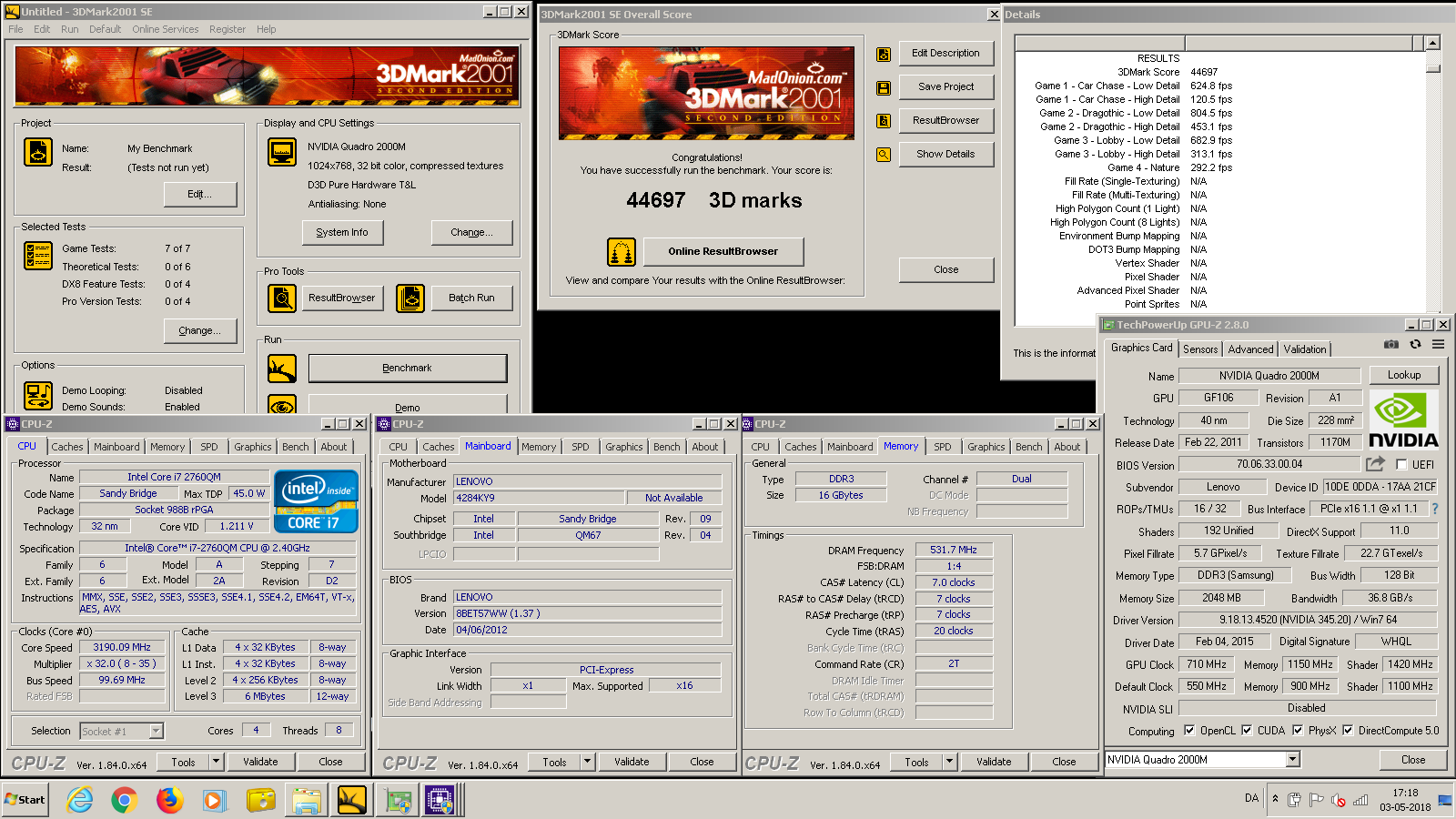Toggle the OpenCL checkbox
Image resolution: width=1456 pixels, height=819 pixels.
click(x=1188, y=731)
